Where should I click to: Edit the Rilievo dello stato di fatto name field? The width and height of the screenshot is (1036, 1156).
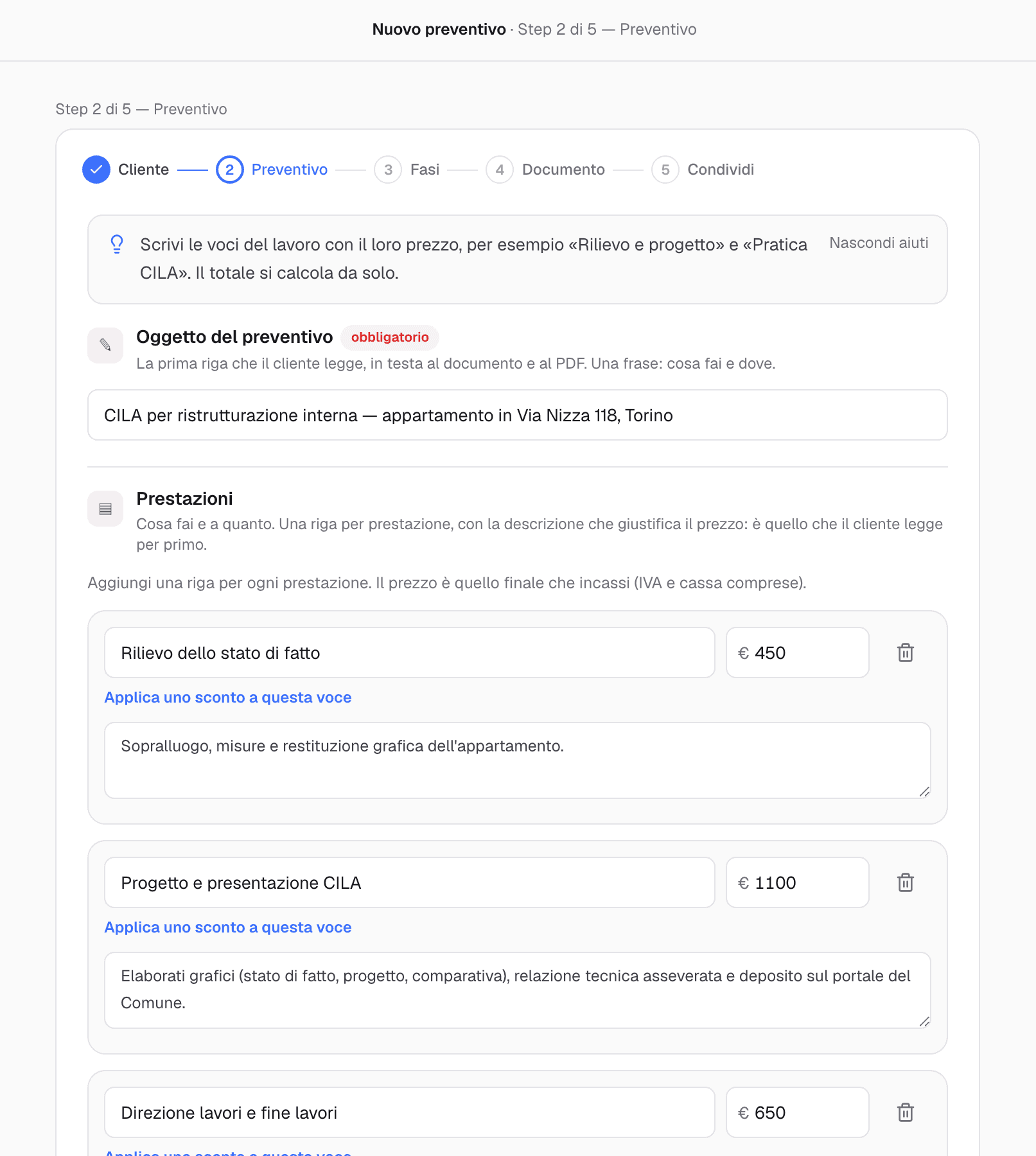(x=410, y=652)
